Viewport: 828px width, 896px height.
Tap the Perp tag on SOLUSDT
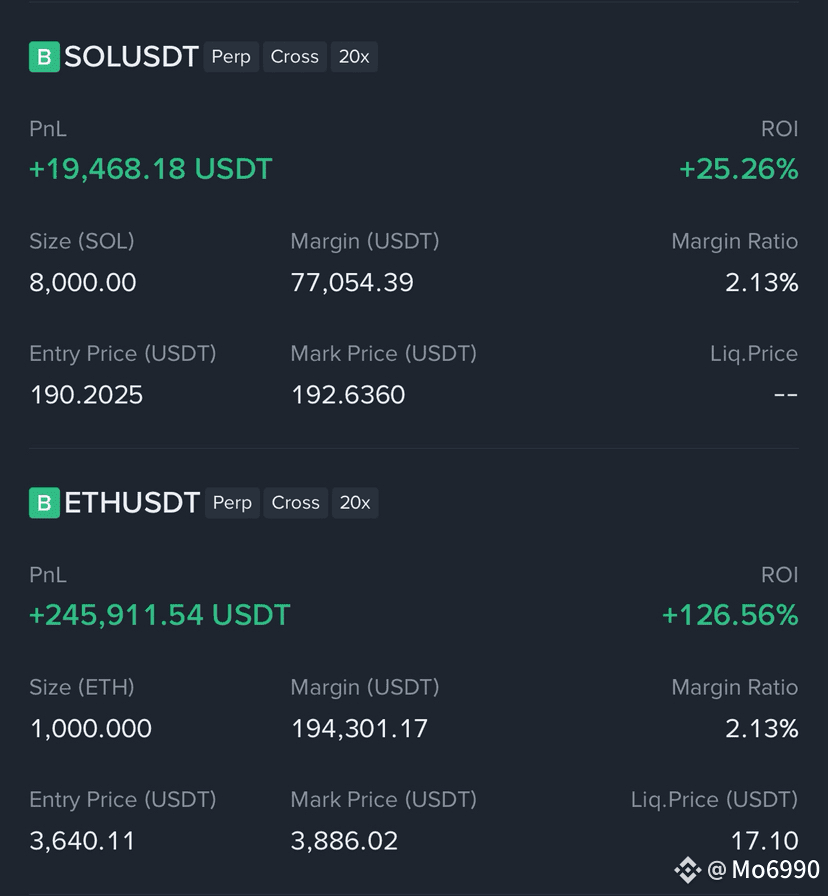(231, 57)
